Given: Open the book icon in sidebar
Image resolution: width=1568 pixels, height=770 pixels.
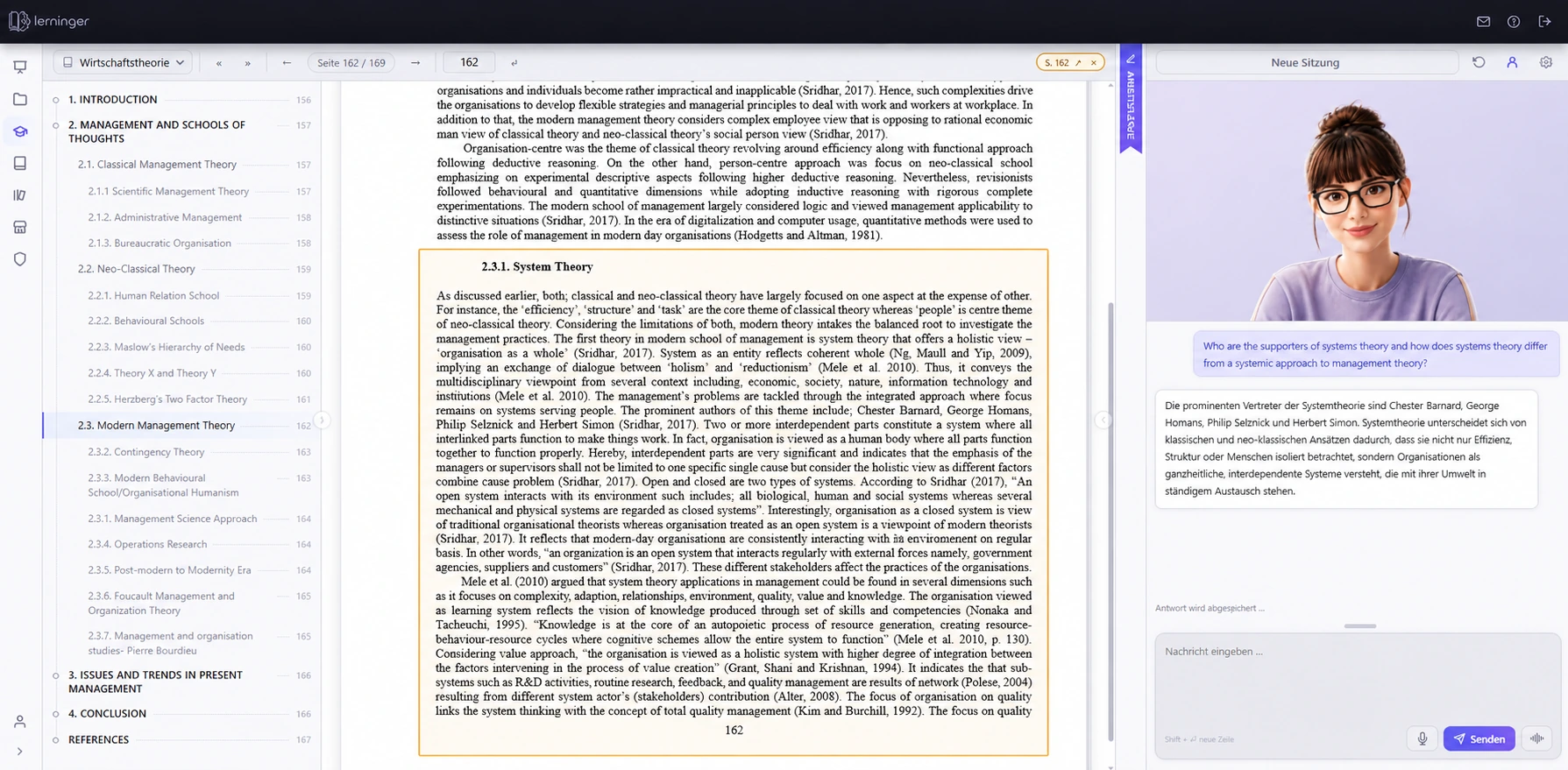Looking at the screenshot, I should click(x=20, y=163).
